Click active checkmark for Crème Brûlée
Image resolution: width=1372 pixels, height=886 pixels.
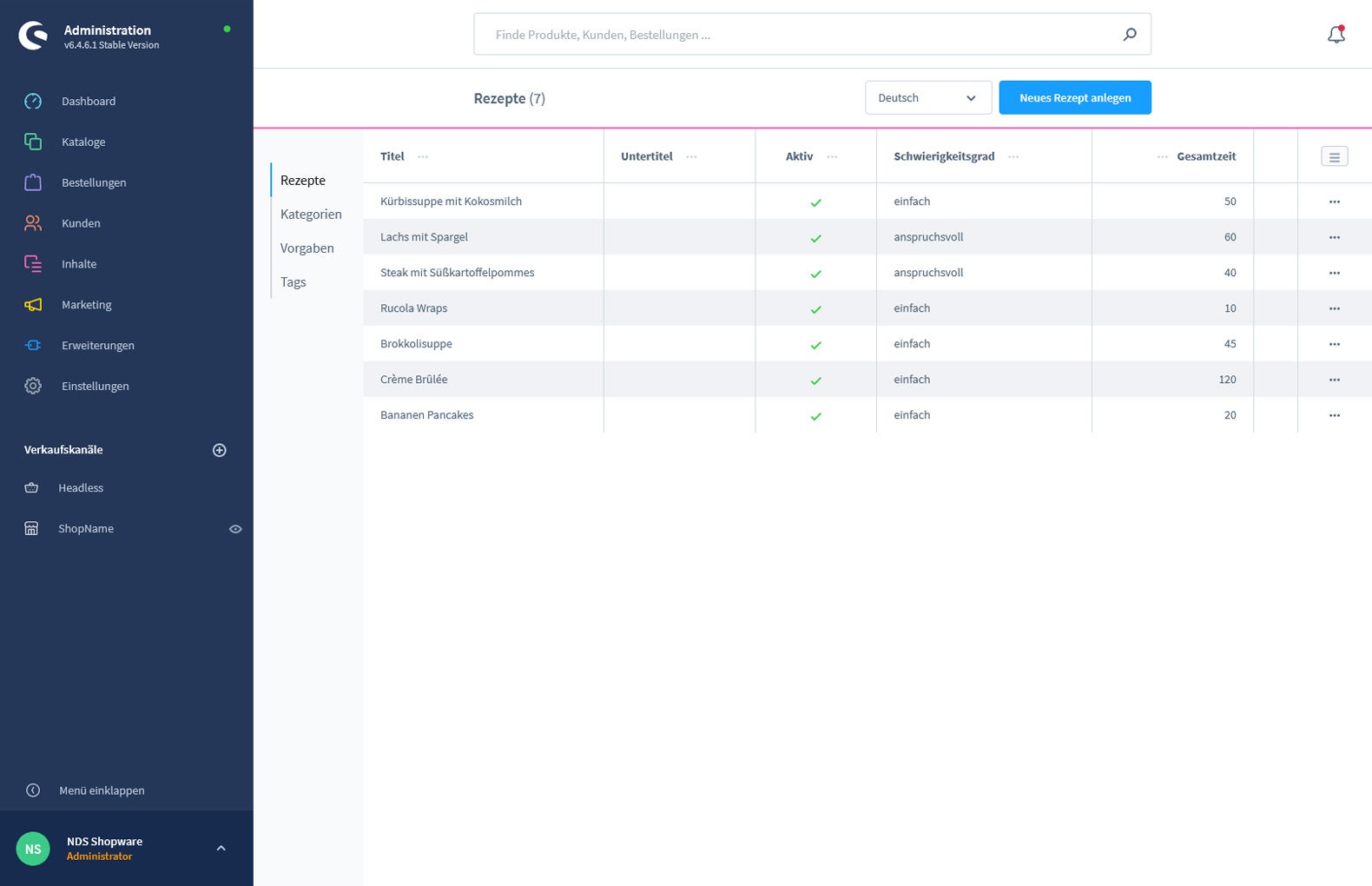click(x=815, y=380)
